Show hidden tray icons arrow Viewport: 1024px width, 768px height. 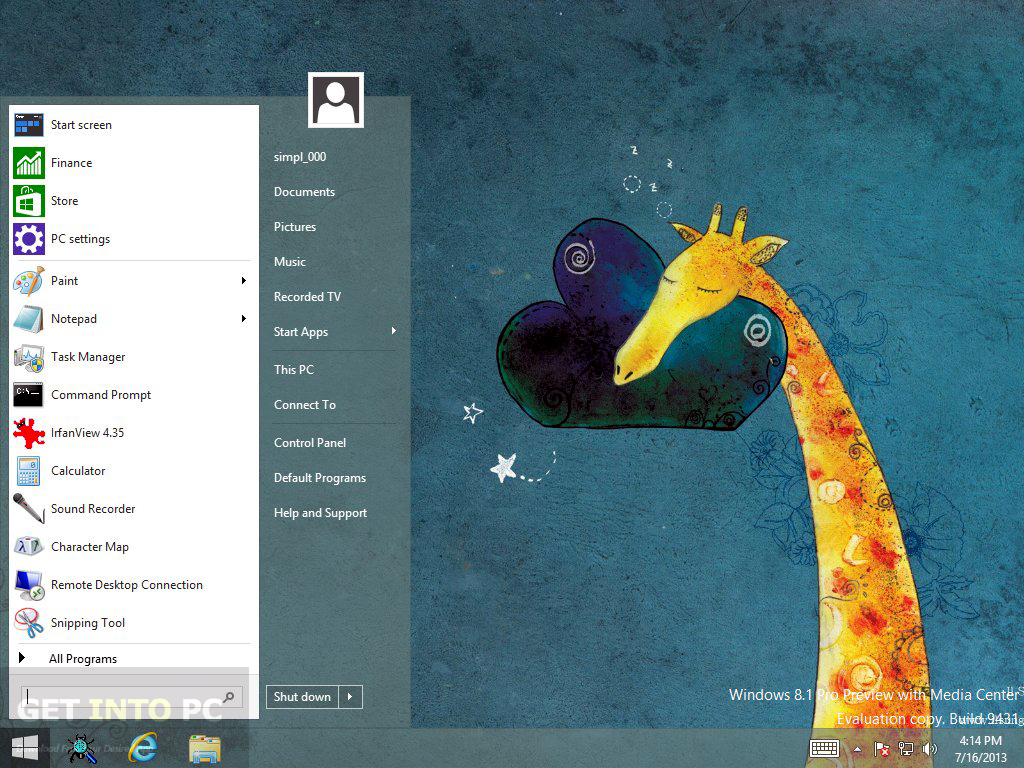coord(857,749)
